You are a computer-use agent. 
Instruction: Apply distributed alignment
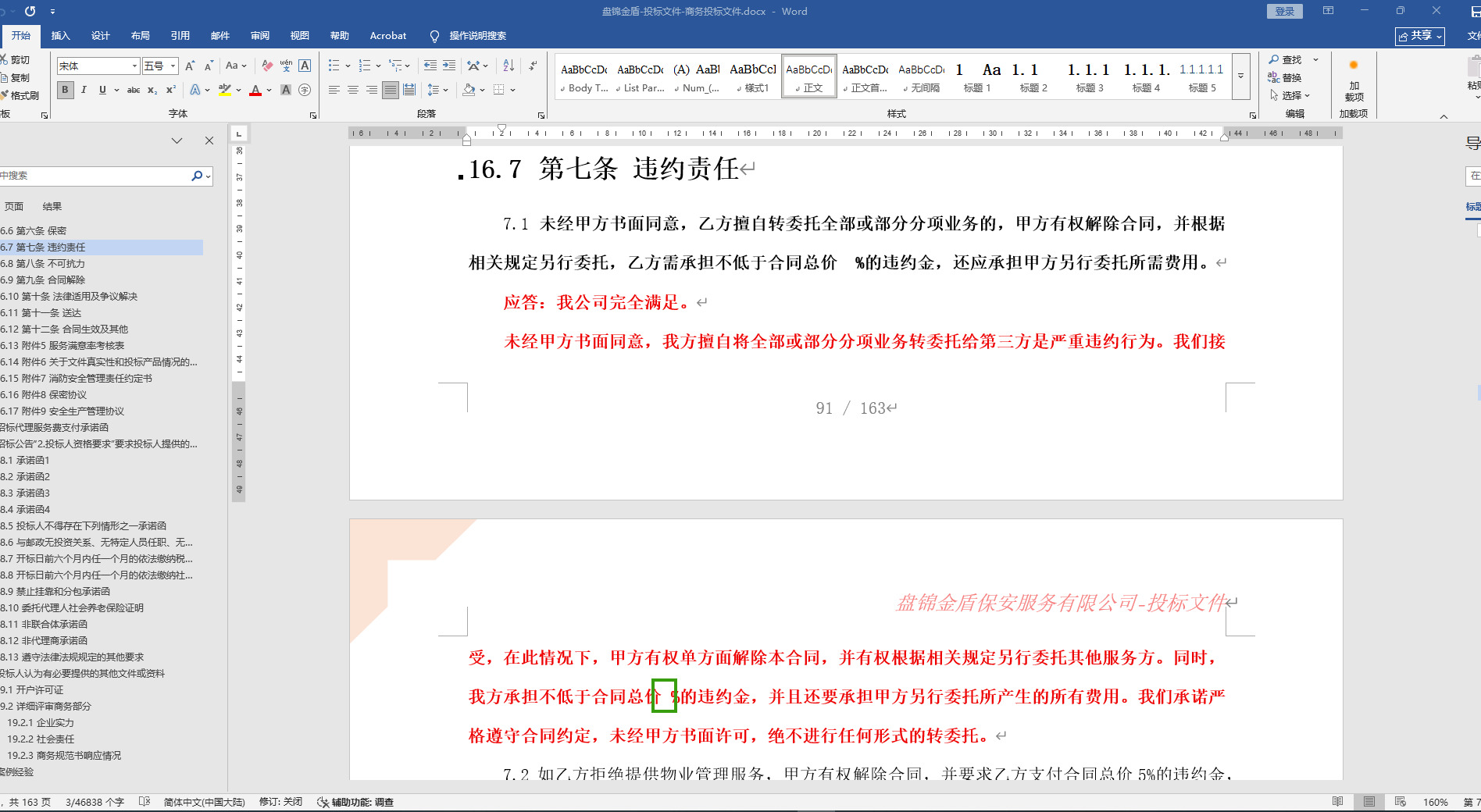tap(409, 91)
